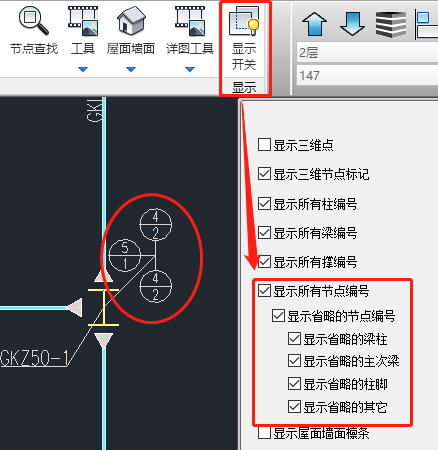Click the 147 value field
Viewport: 438px width, 450px height.
click(367, 75)
